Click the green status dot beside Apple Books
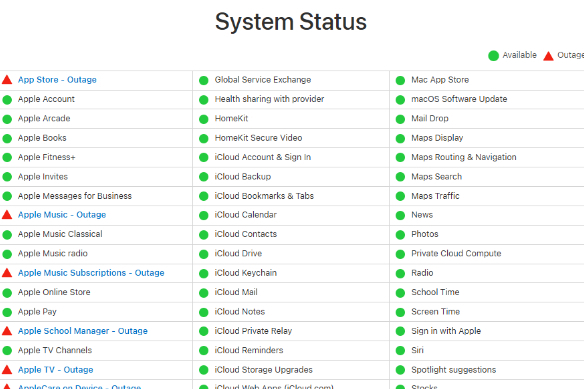The image size is (584, 389). tap(7, 138)
